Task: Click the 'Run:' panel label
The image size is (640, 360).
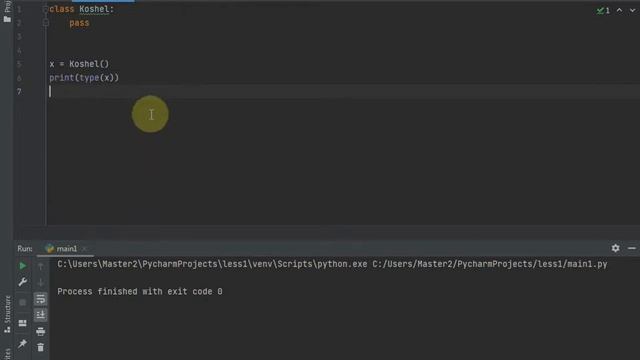Action: pos(25,249)
